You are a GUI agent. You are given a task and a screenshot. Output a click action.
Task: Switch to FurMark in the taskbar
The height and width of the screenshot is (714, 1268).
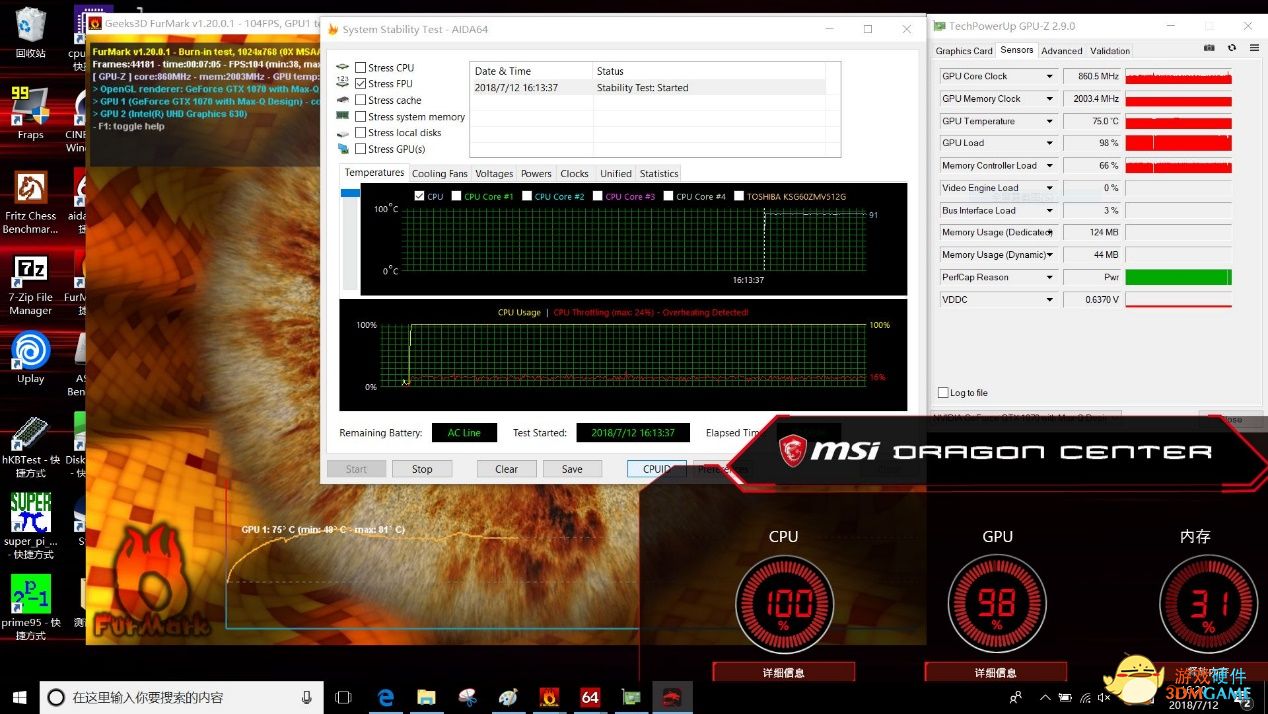pos(549,697)
